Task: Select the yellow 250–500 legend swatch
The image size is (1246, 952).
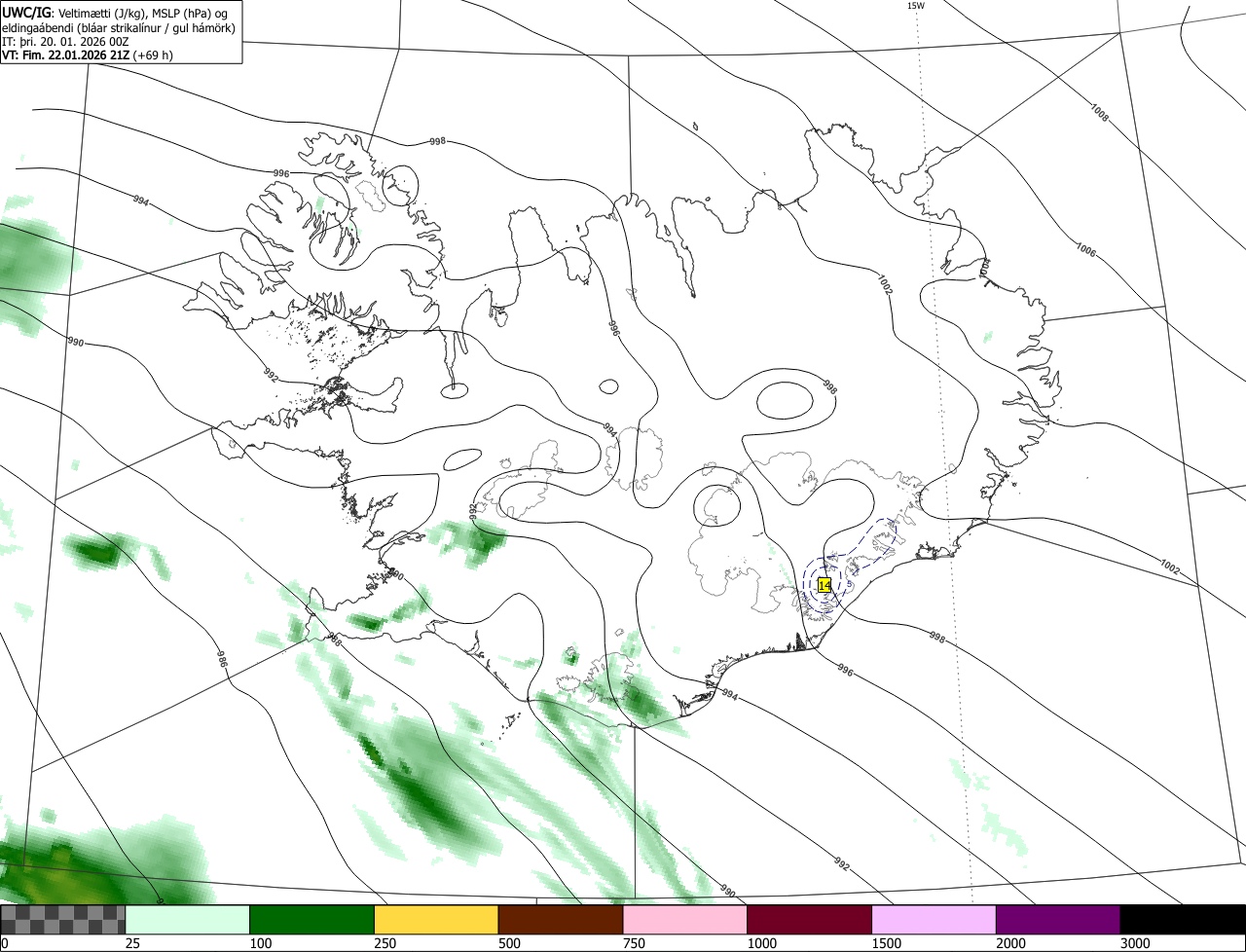Action: [436, 920]
